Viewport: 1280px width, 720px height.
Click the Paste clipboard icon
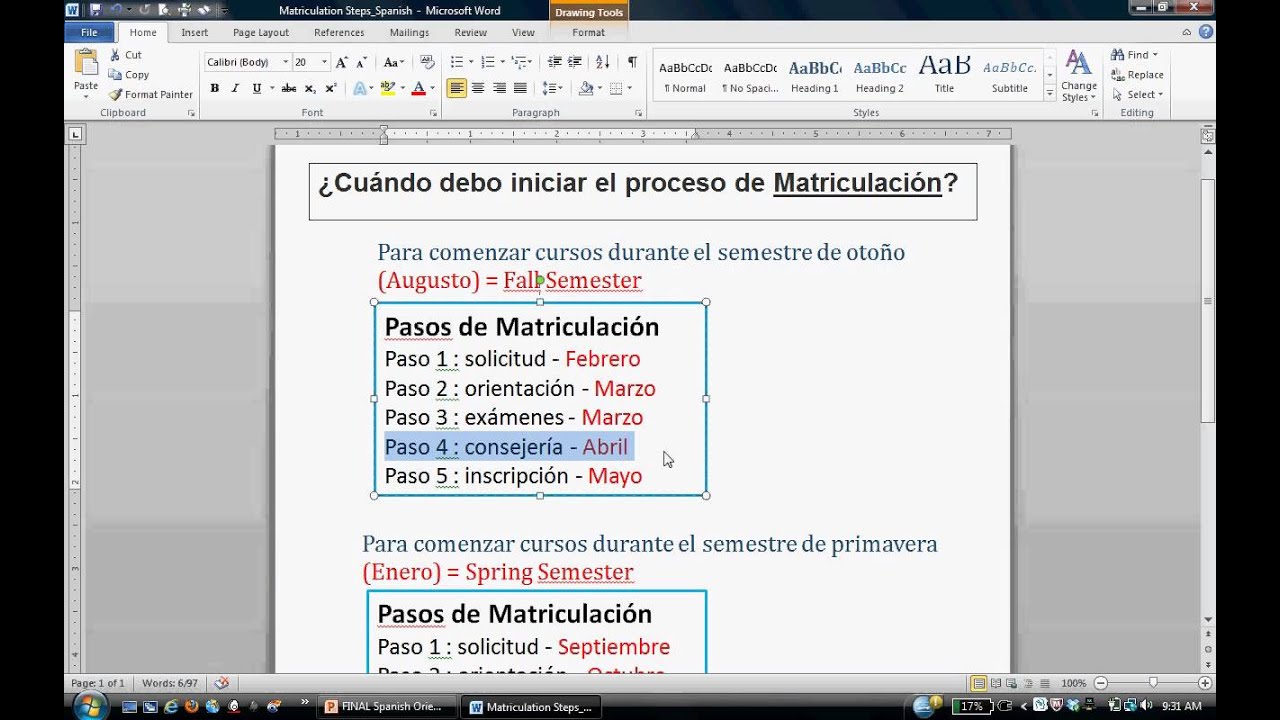(86, 64)
